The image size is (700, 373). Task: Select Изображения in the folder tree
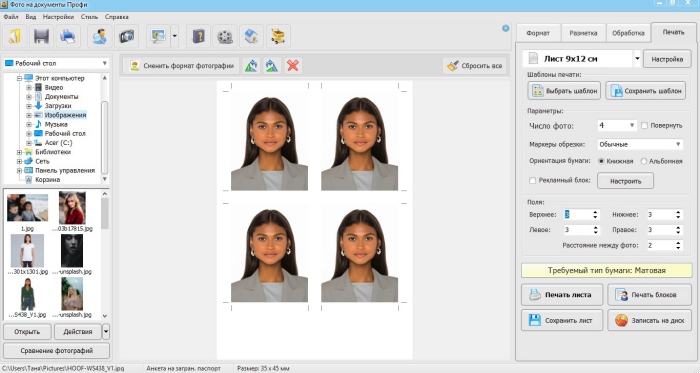(x=65, y=115)
